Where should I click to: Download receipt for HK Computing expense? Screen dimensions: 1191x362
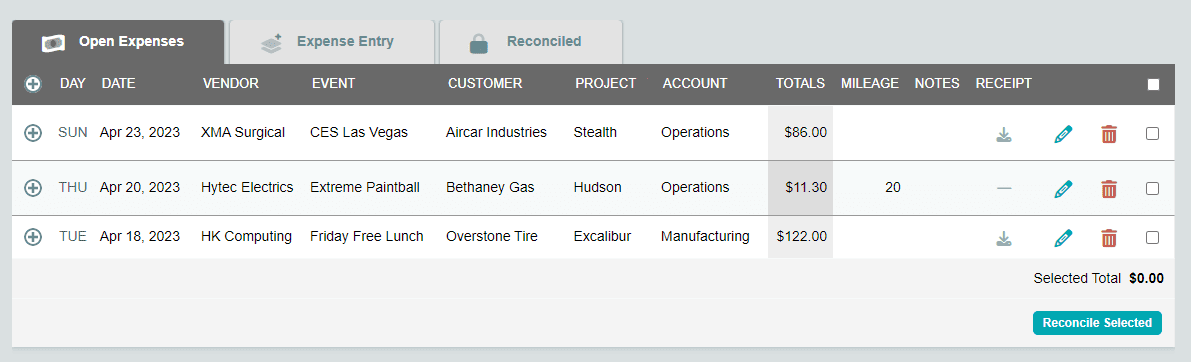pos(1003,239)
